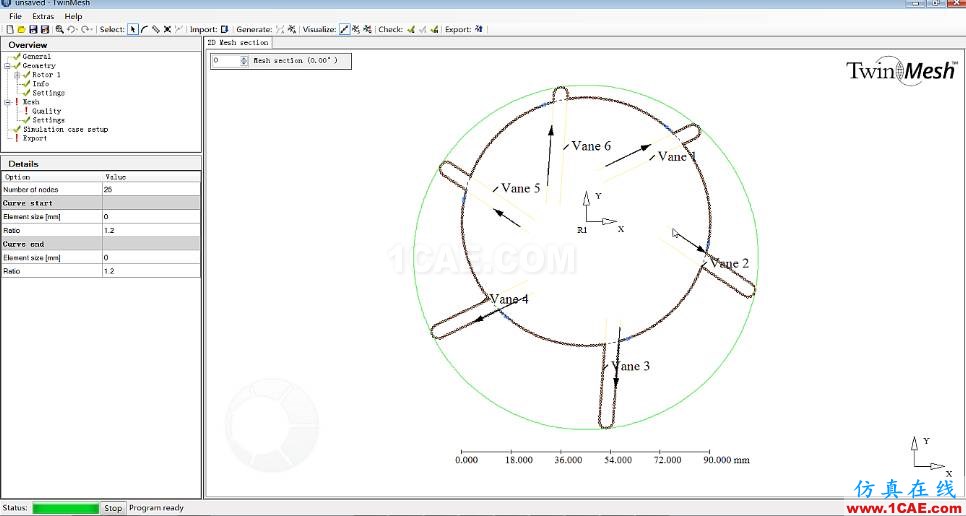Click the first Check icon
The width and height of the screenshot is (966, 516).
point(411,29)
